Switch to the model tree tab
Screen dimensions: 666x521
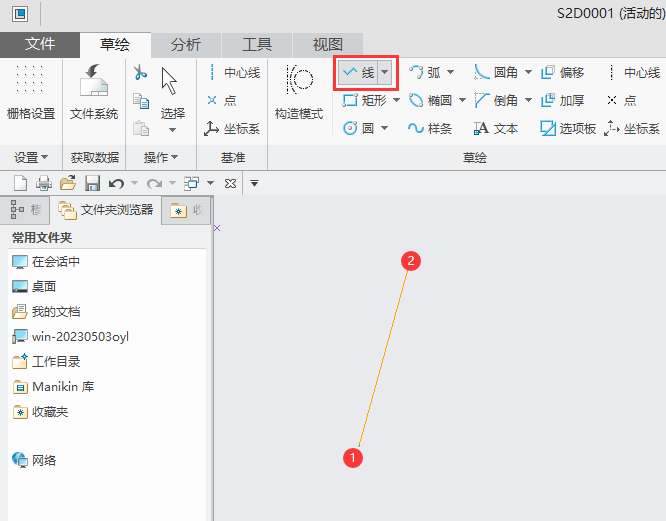click(x=25, y=210)
